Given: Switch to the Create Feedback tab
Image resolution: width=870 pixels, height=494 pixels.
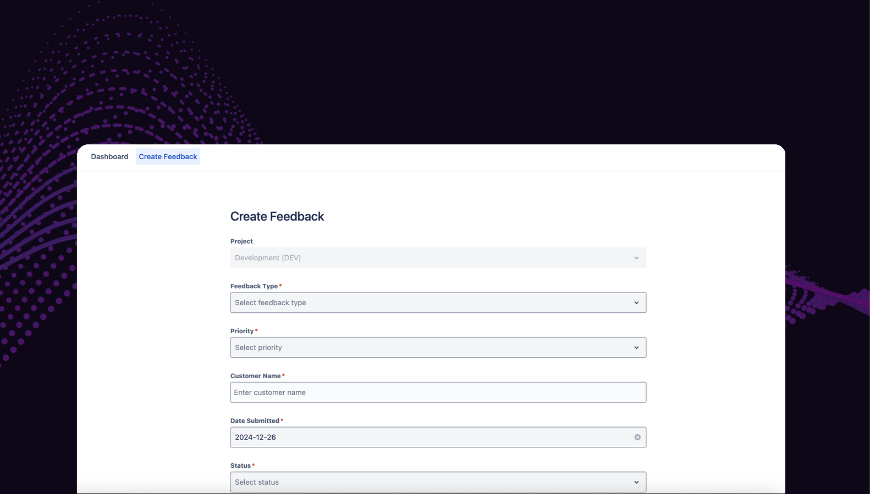Looking at the screenshot, I should pyautogui.click(x=168, y=157).
